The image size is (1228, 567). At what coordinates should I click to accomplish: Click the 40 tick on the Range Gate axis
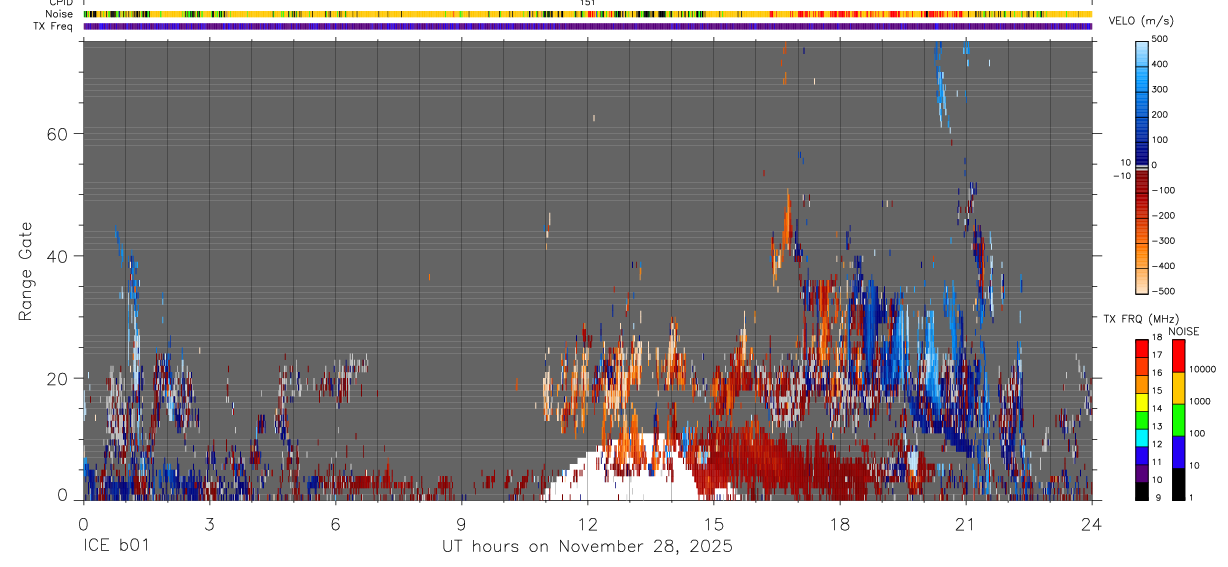[58, 256]
